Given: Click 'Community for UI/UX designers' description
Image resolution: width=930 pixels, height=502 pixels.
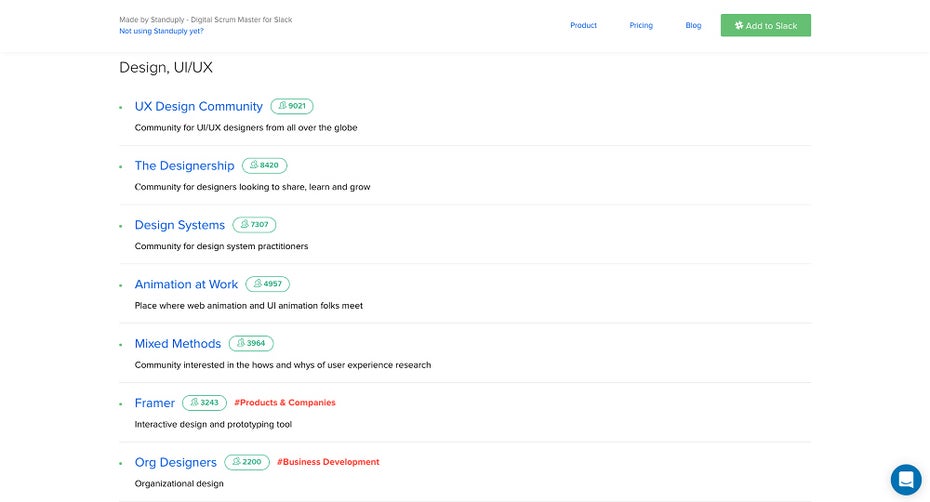Looking at the screenshot, I should pyautogui.click(x=246, y=128).
